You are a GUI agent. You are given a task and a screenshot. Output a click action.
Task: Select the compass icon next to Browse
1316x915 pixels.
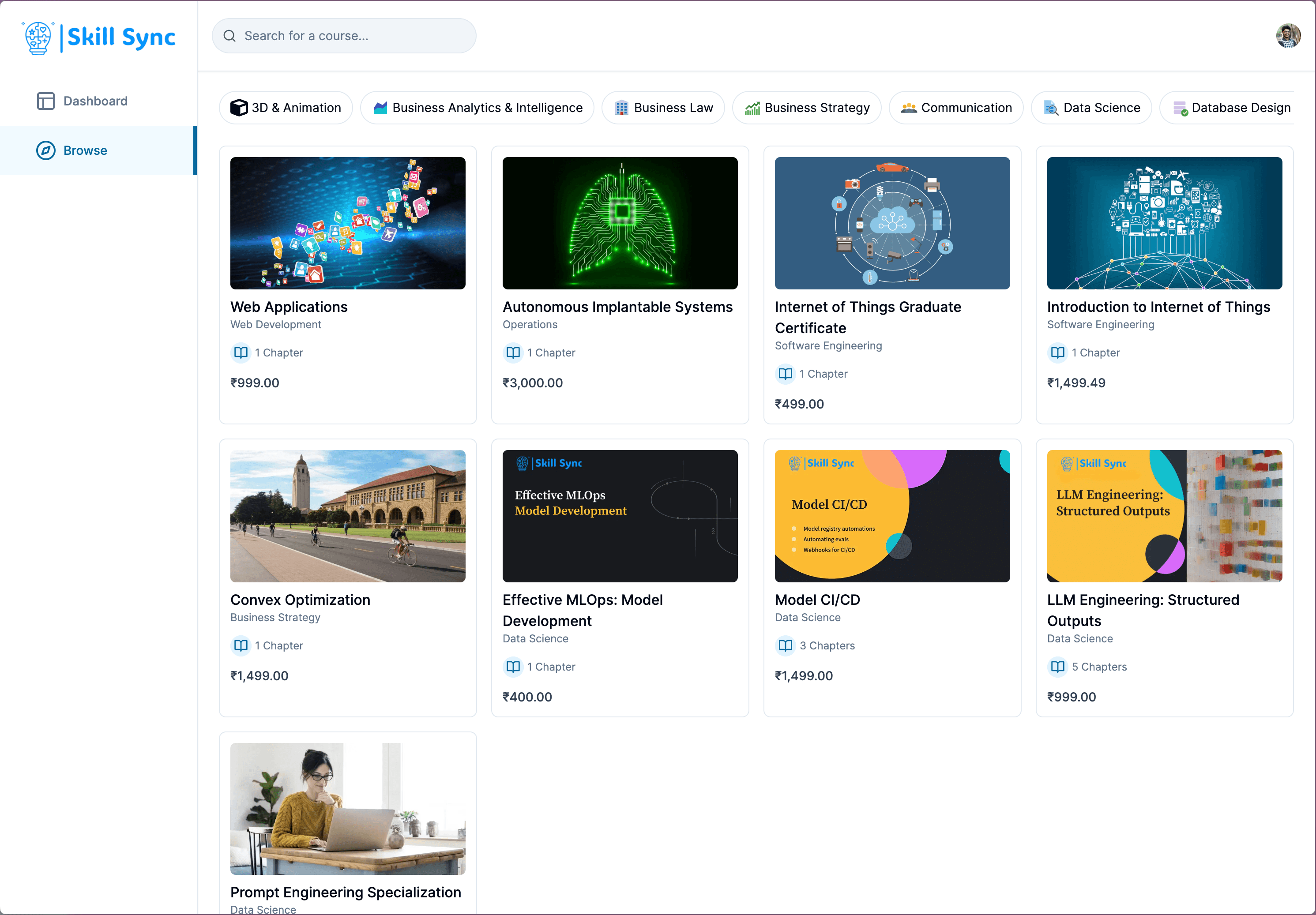45,150
